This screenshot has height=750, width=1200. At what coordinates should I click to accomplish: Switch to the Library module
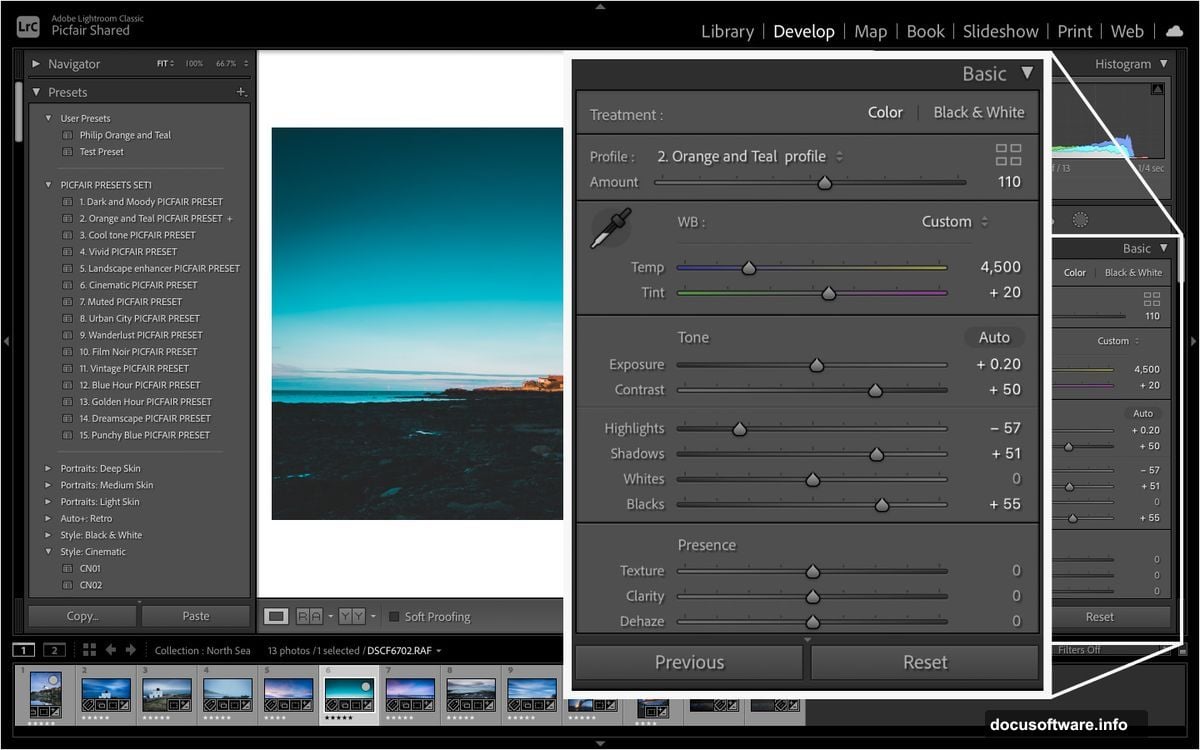[727, 31]
